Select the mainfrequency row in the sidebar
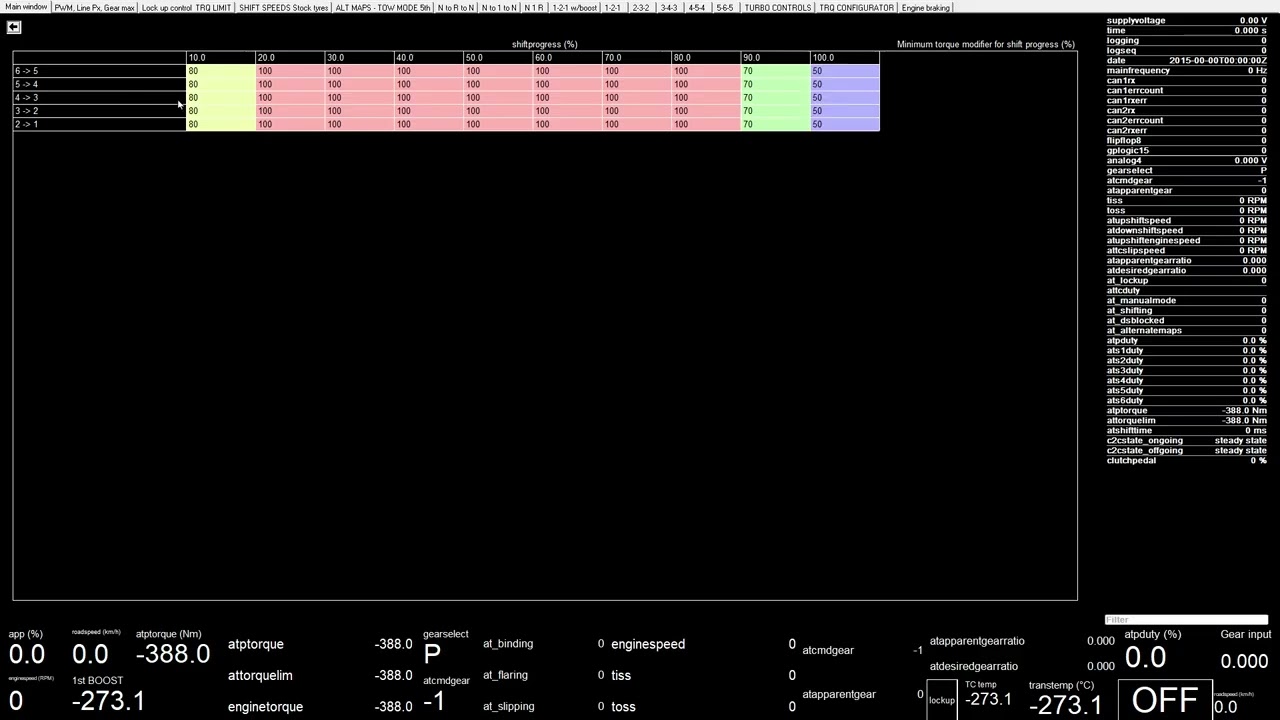1280x720 pixels. pyautogui.click(x=1186, y=70)
